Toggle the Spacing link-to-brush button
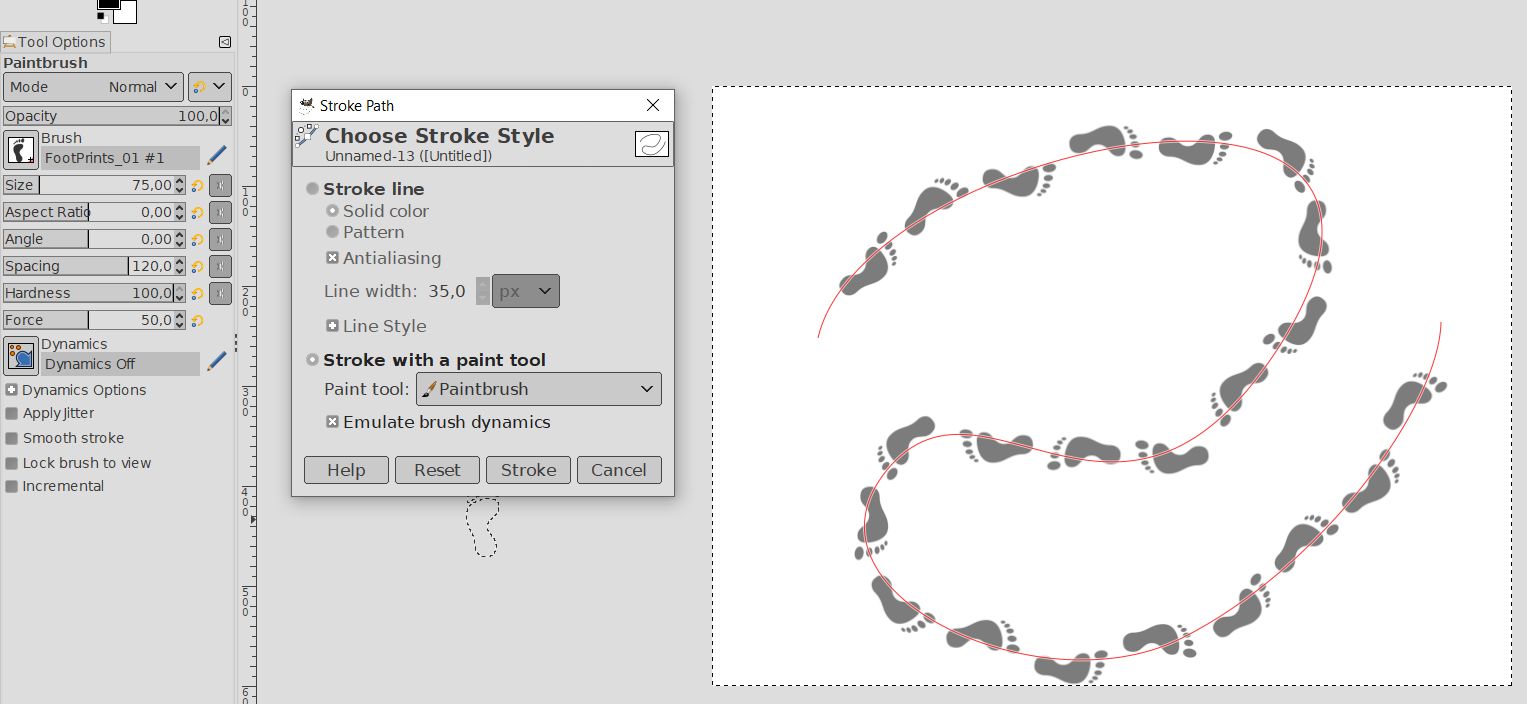This screenshot has width=1527, height=704. (220, 266)
